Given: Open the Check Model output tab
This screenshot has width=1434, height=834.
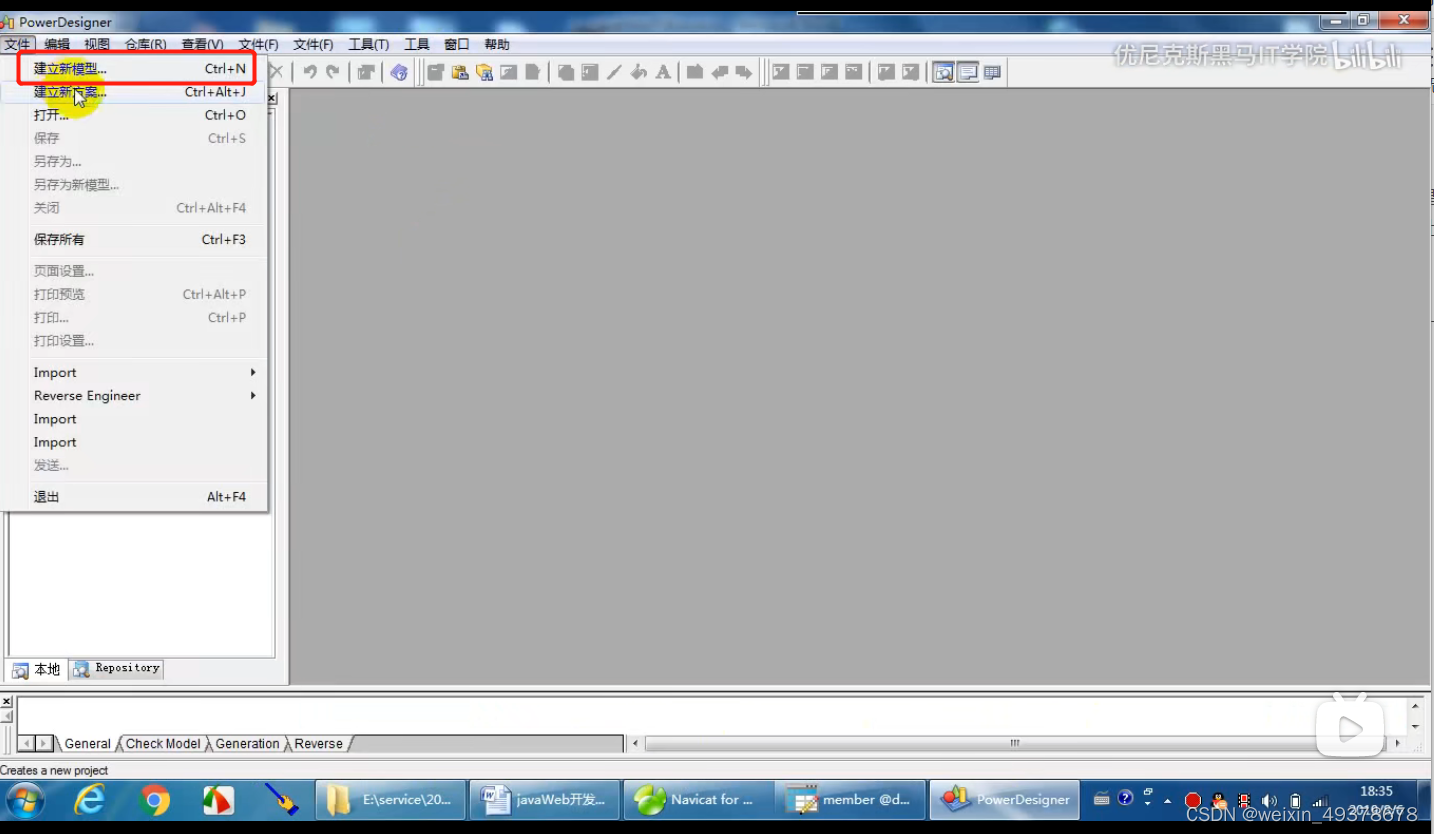Looking at the screenshot, I should (163, 744).
